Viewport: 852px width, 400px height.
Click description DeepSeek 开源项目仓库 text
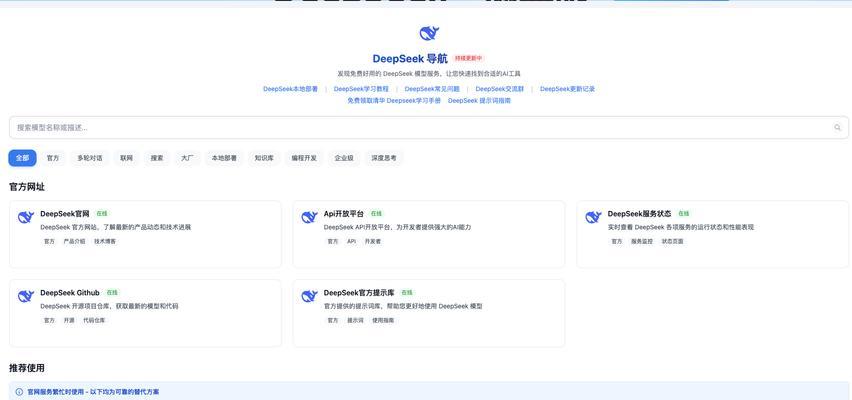point(109,307)
